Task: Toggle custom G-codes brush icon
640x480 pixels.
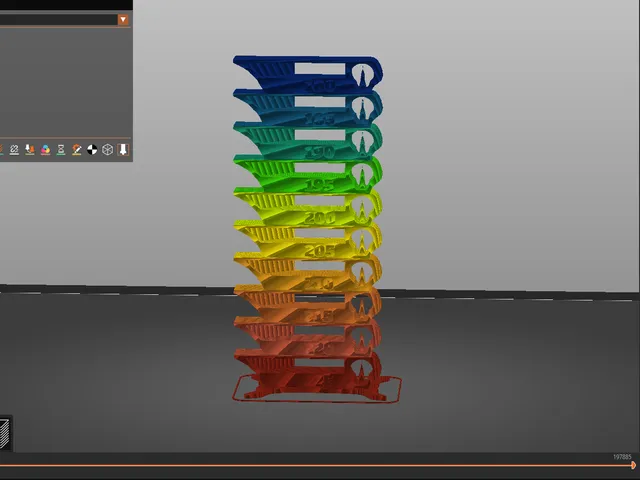Action: 76,150
